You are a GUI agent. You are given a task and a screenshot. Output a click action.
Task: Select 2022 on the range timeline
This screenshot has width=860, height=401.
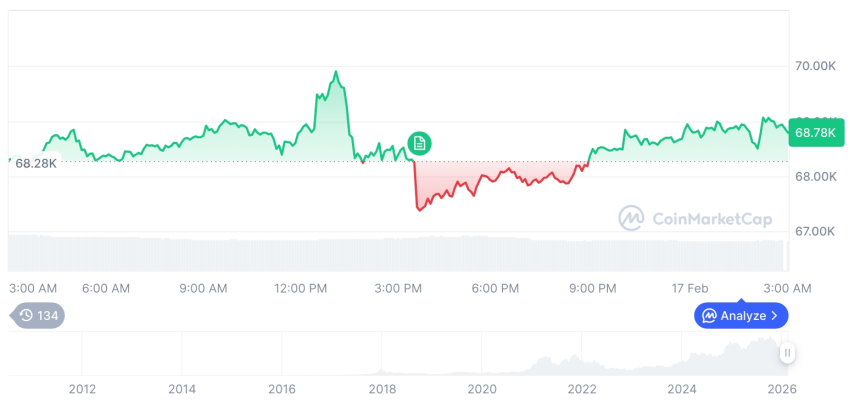pos(582,388)
